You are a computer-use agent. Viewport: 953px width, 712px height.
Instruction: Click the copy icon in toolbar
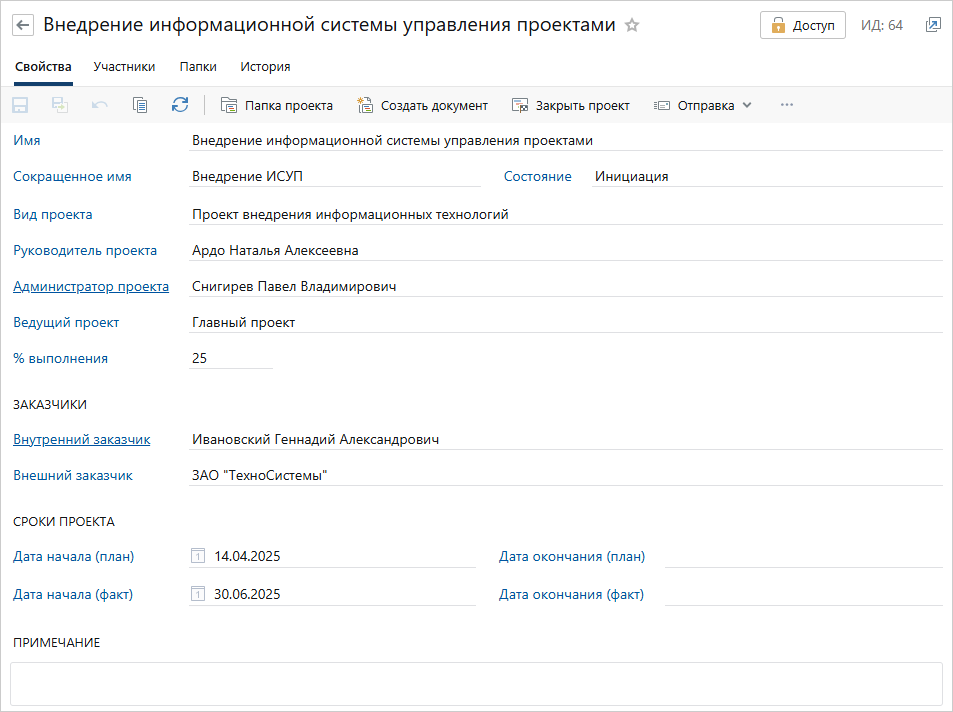[x=140, y=105]
